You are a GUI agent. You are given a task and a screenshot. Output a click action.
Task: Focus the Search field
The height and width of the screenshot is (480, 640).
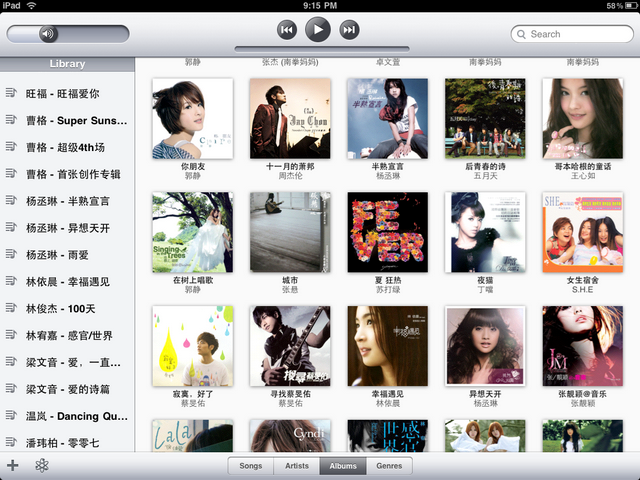[x=572, y=34]
